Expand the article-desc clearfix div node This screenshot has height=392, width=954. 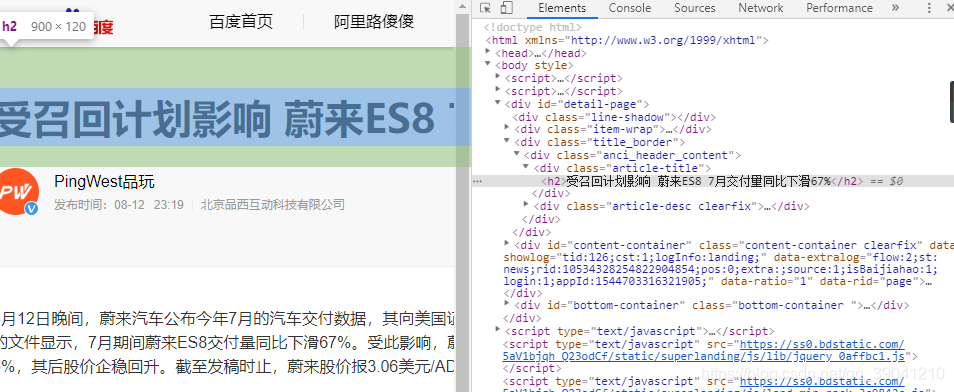pyautogui.click(x=527, y=205)
